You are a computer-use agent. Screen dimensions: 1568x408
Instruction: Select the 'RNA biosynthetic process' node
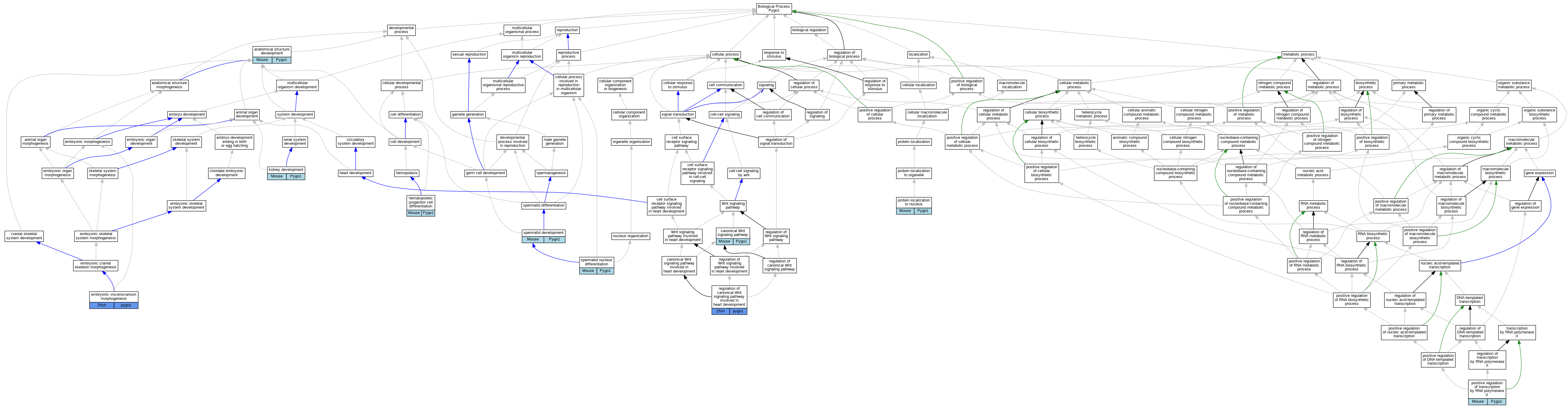coord(1373,236)
